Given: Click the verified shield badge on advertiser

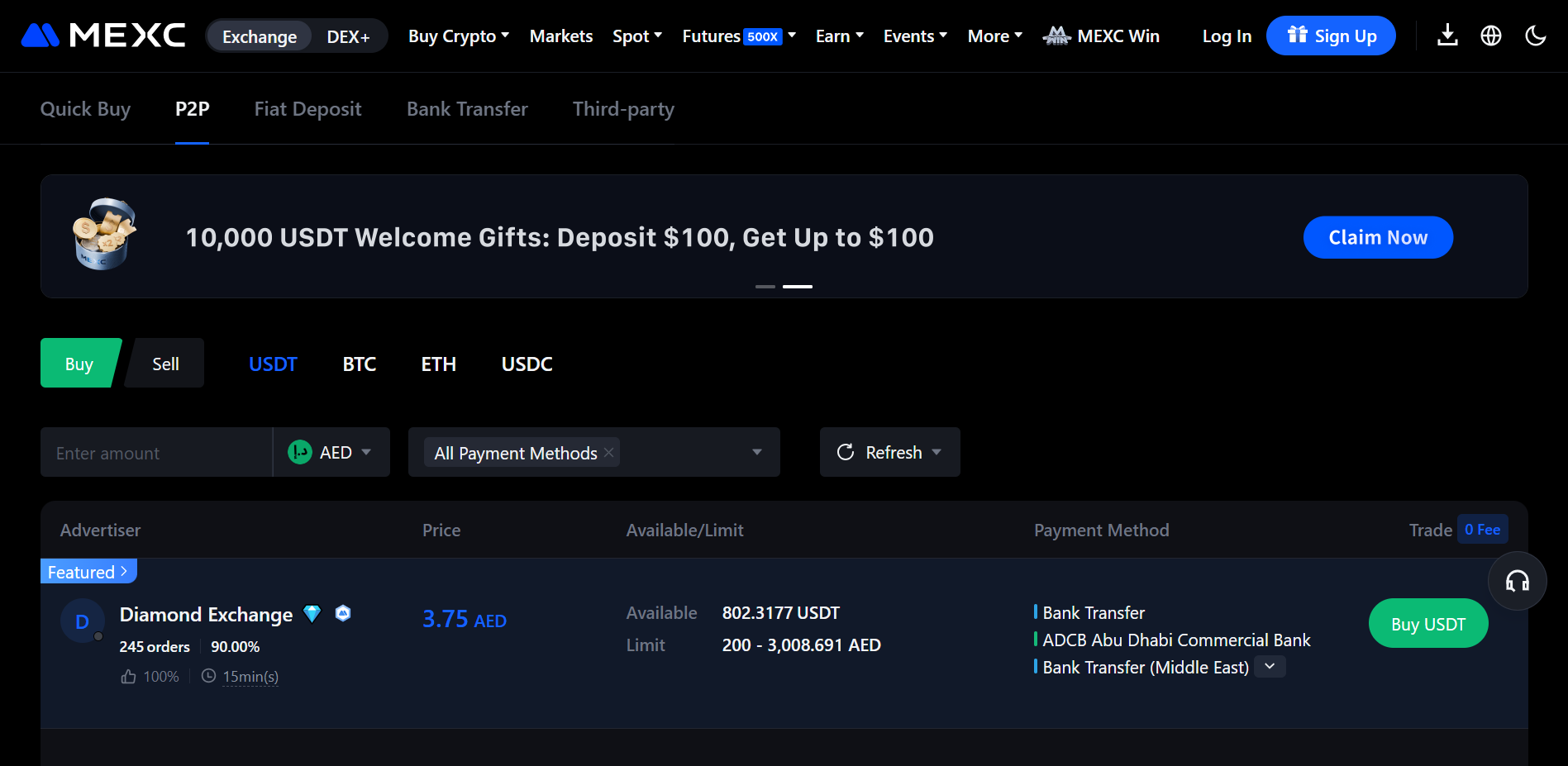Looking at the screenshot, I should point(343,613).
